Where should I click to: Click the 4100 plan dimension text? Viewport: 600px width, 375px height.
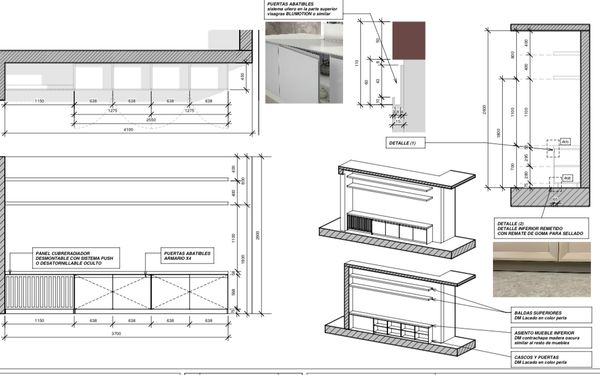pyautogui.click(x=128, y=130)
